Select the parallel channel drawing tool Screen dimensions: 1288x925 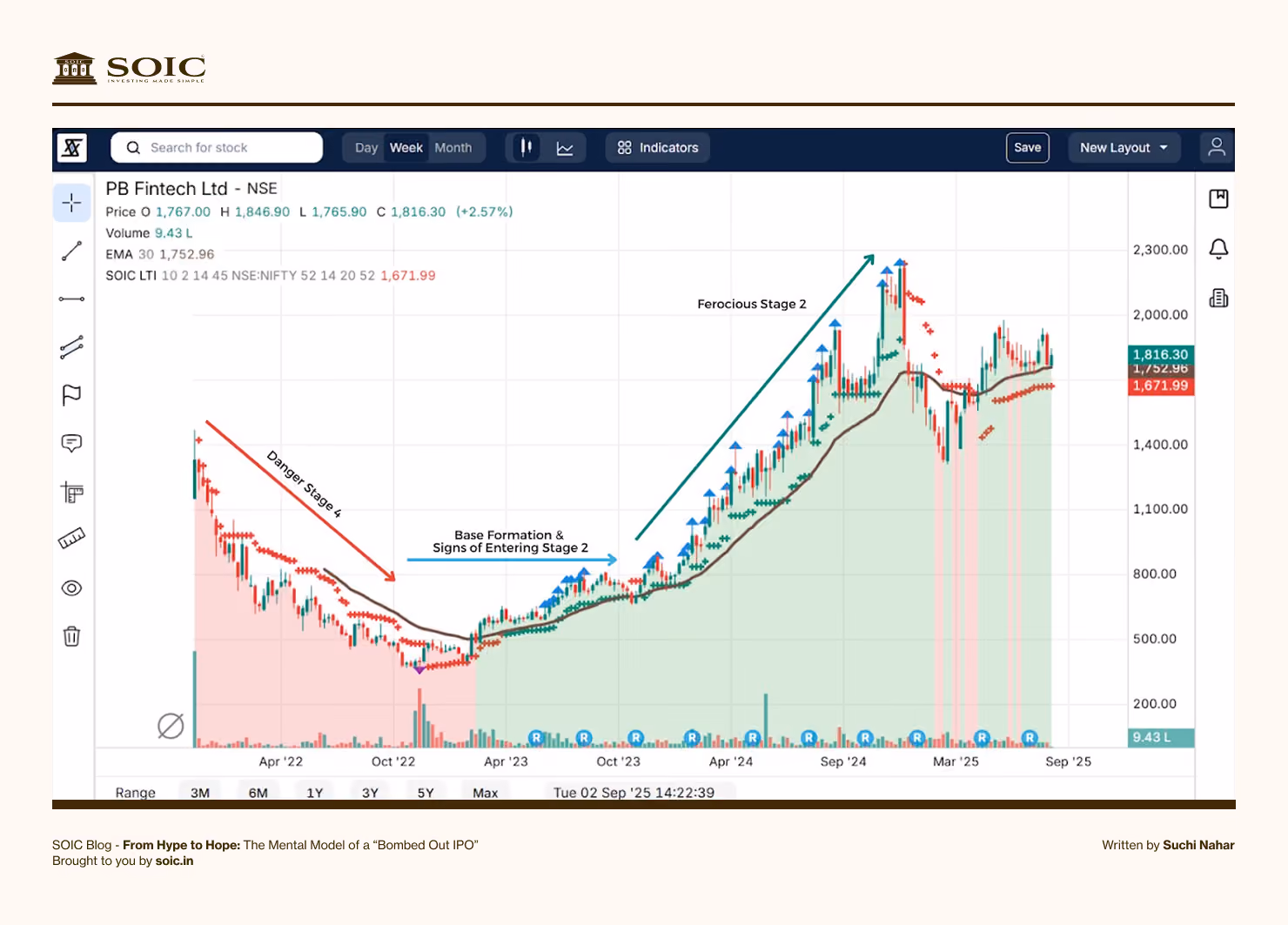[x=72, y=347]
